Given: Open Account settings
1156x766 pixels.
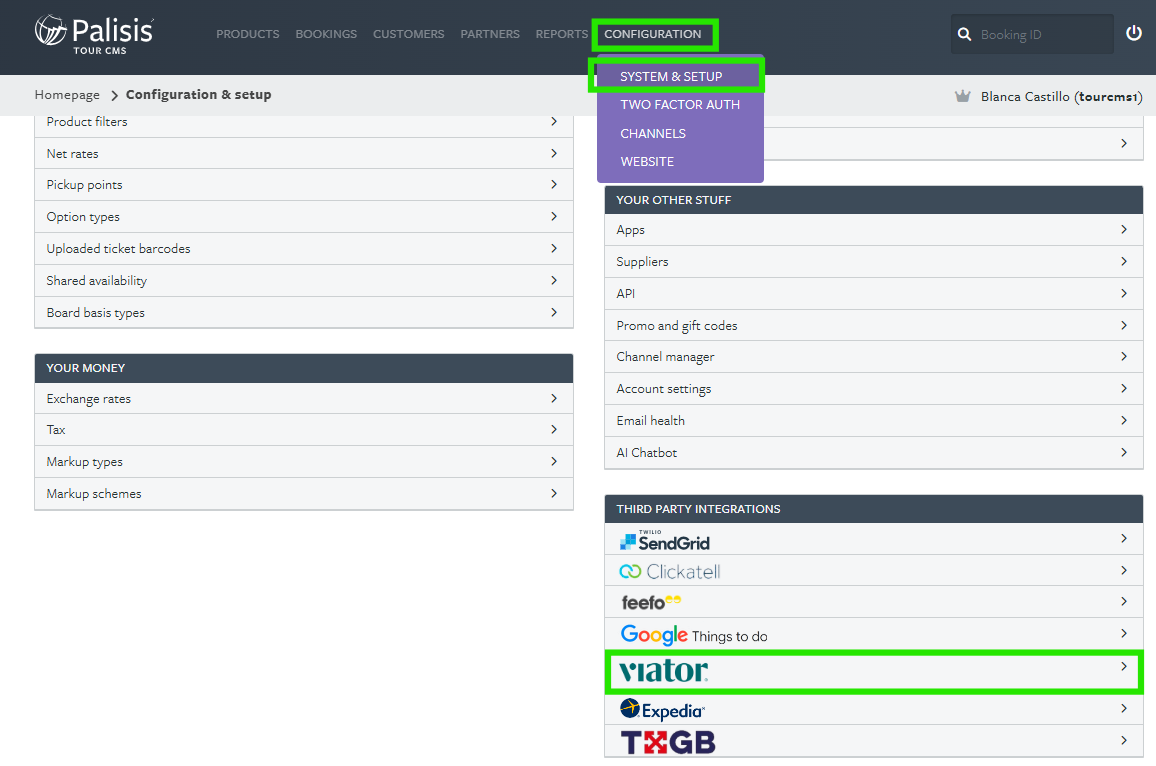Looking at the screenshot, I should pos(874,389).
